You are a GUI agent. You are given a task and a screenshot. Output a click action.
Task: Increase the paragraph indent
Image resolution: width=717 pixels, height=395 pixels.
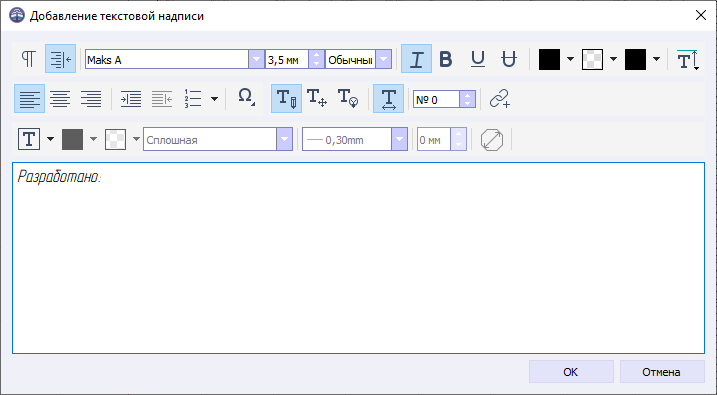click(x=131, y=98)
